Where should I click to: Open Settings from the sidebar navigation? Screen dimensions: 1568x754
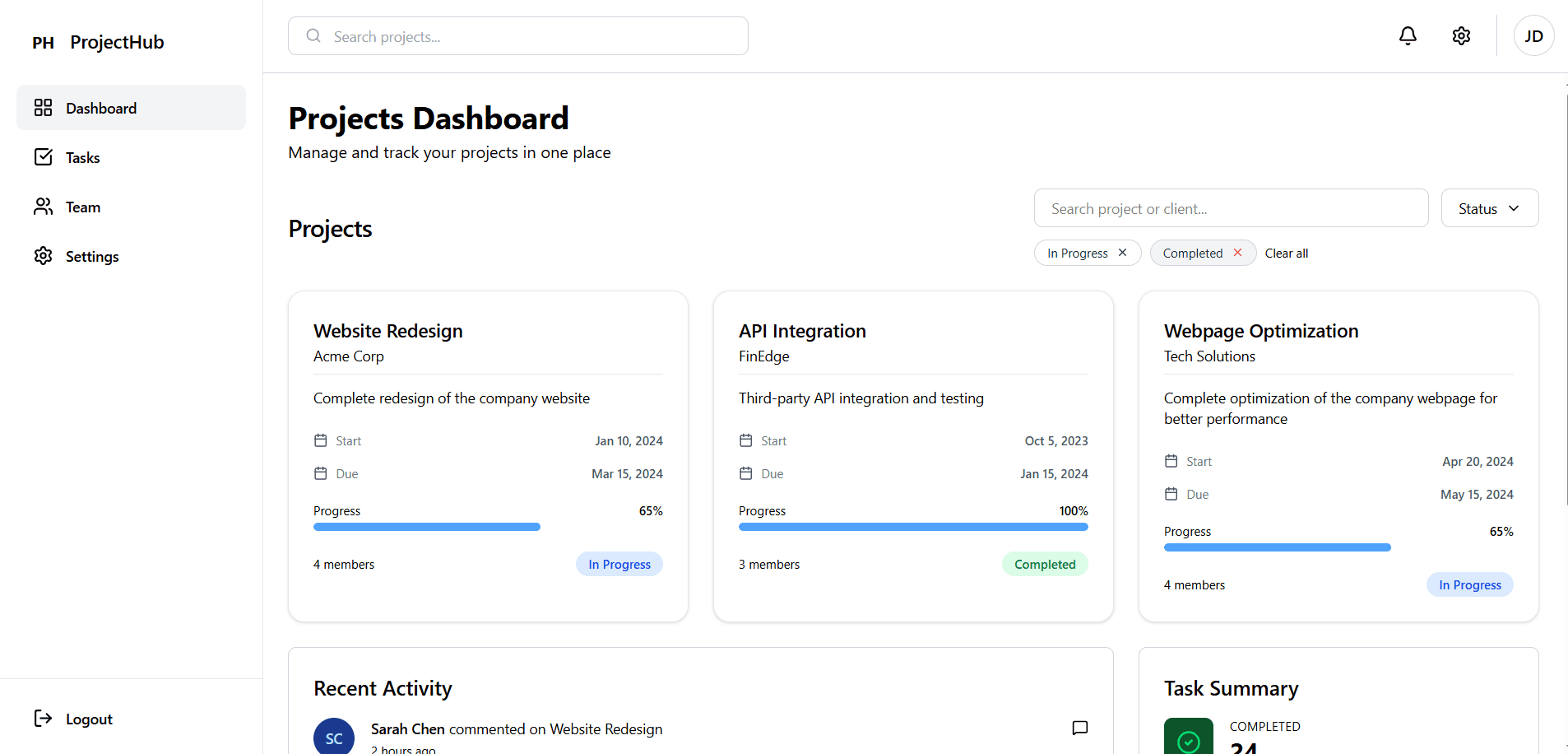pos(91,256)
